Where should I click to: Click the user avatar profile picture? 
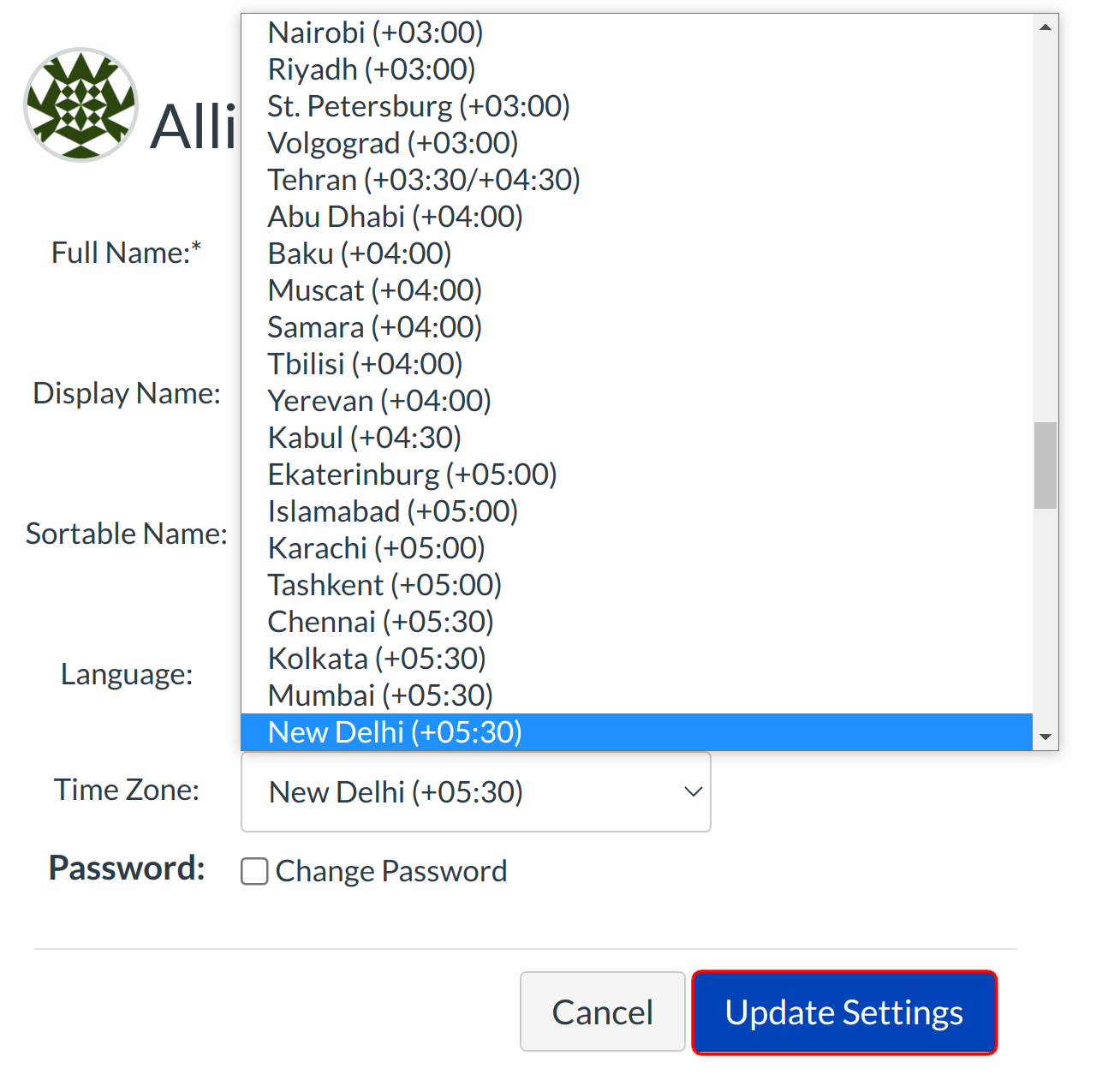click(x=81, y=104)
